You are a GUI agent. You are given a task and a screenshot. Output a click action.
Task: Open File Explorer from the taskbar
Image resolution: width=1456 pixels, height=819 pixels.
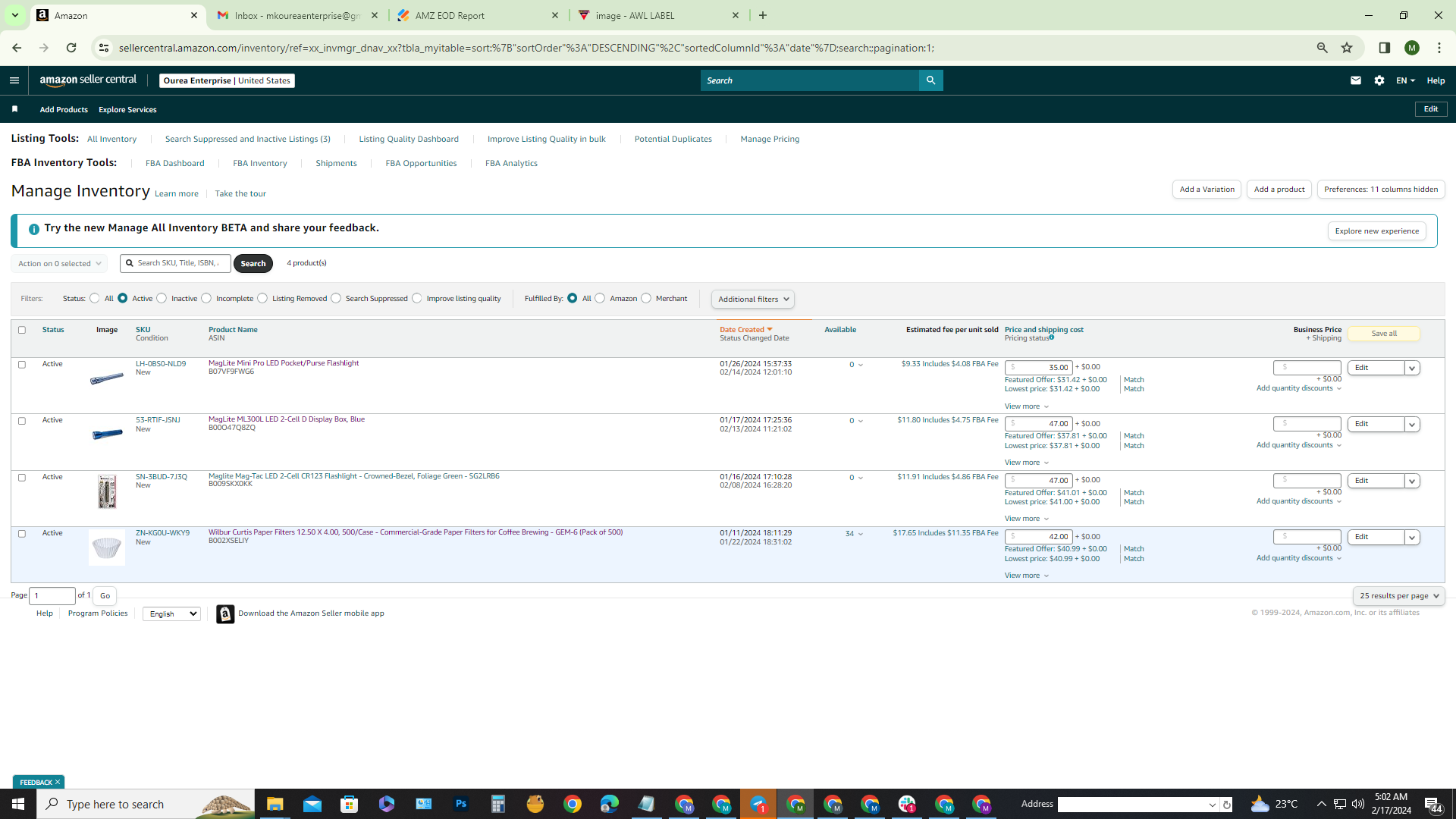[275, 804]
